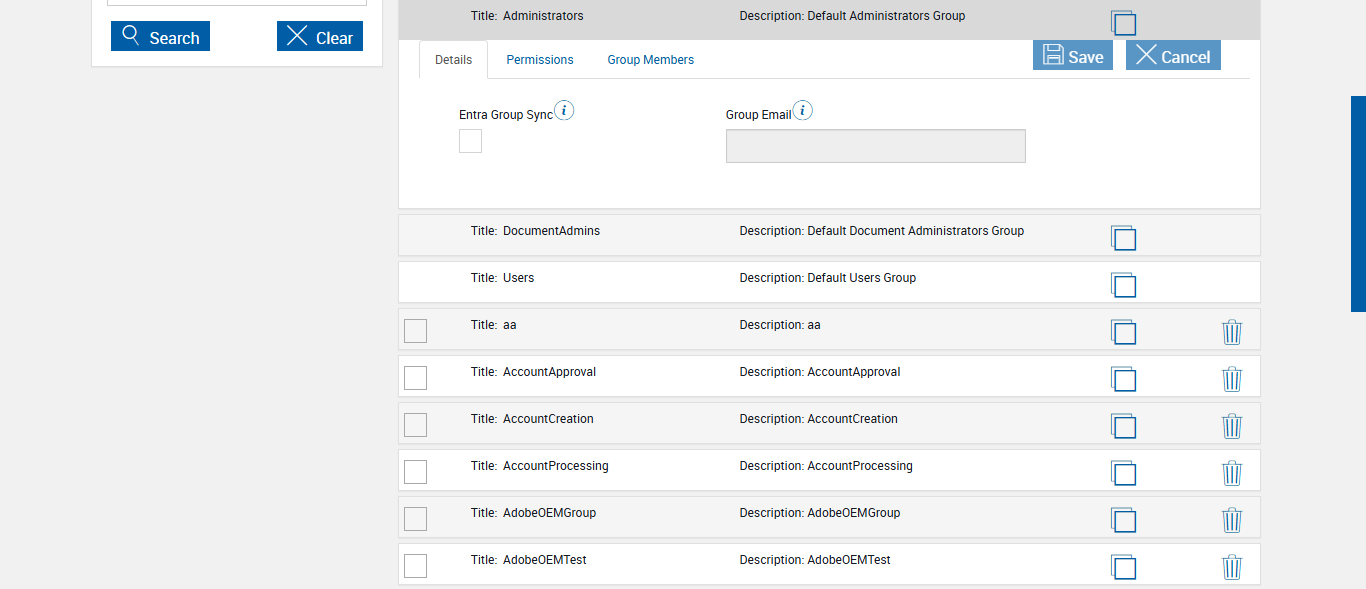Screen dimensions: 1366x589
Task: Delete the AccountApproval group
Action: (x=1232, y=379)
